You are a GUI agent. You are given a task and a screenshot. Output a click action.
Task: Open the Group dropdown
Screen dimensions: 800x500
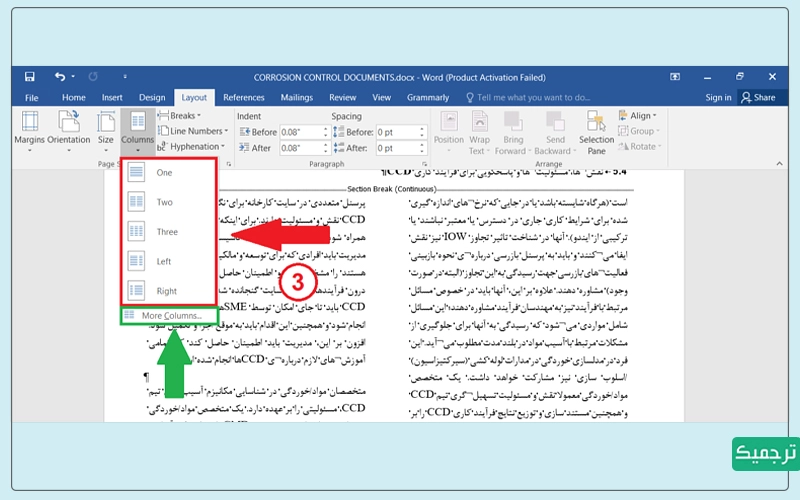point(639,131)
